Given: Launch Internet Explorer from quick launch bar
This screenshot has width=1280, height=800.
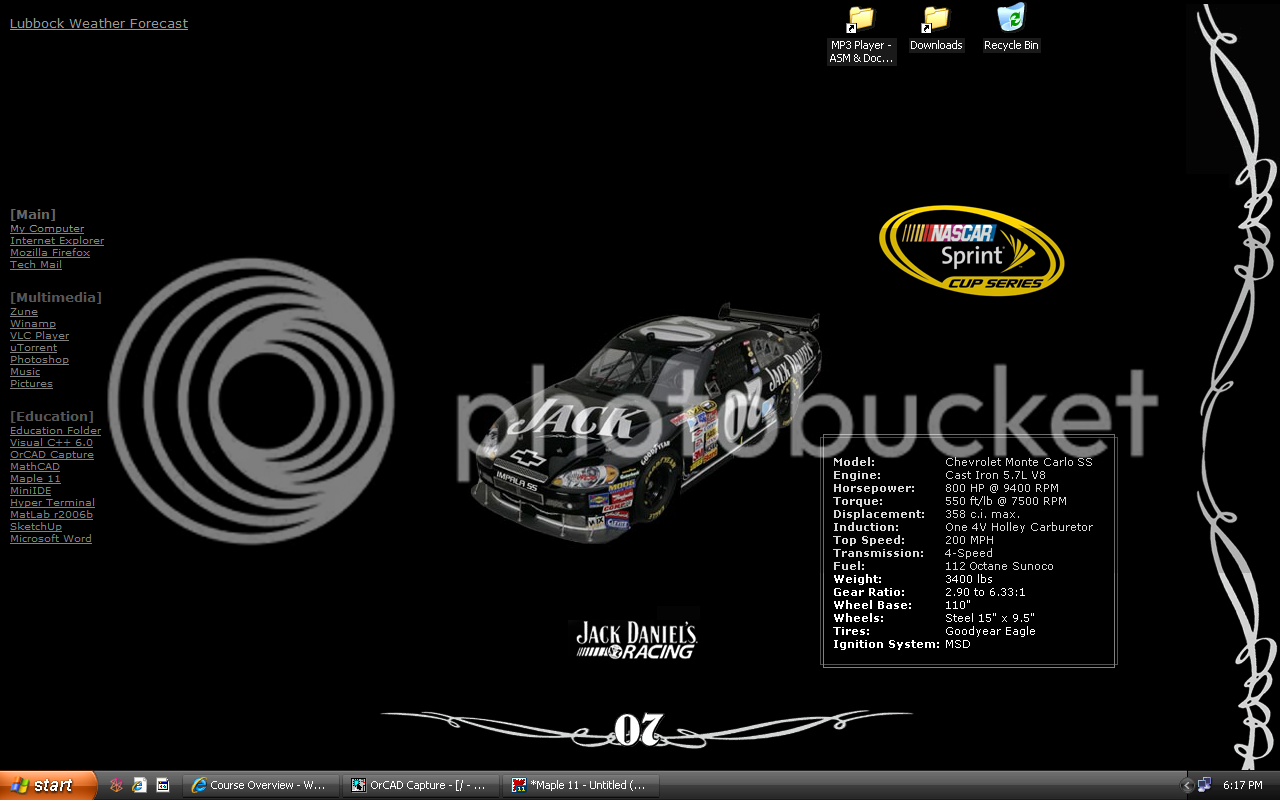Looking at the screenshot, I should click(139, 785).
